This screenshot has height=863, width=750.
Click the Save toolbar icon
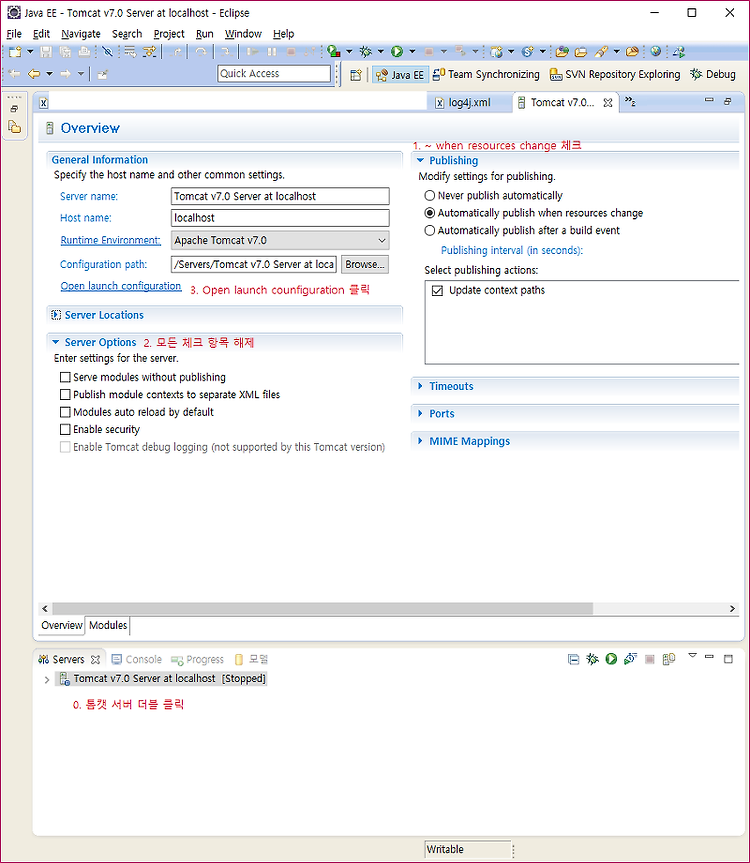pos(46,52)
